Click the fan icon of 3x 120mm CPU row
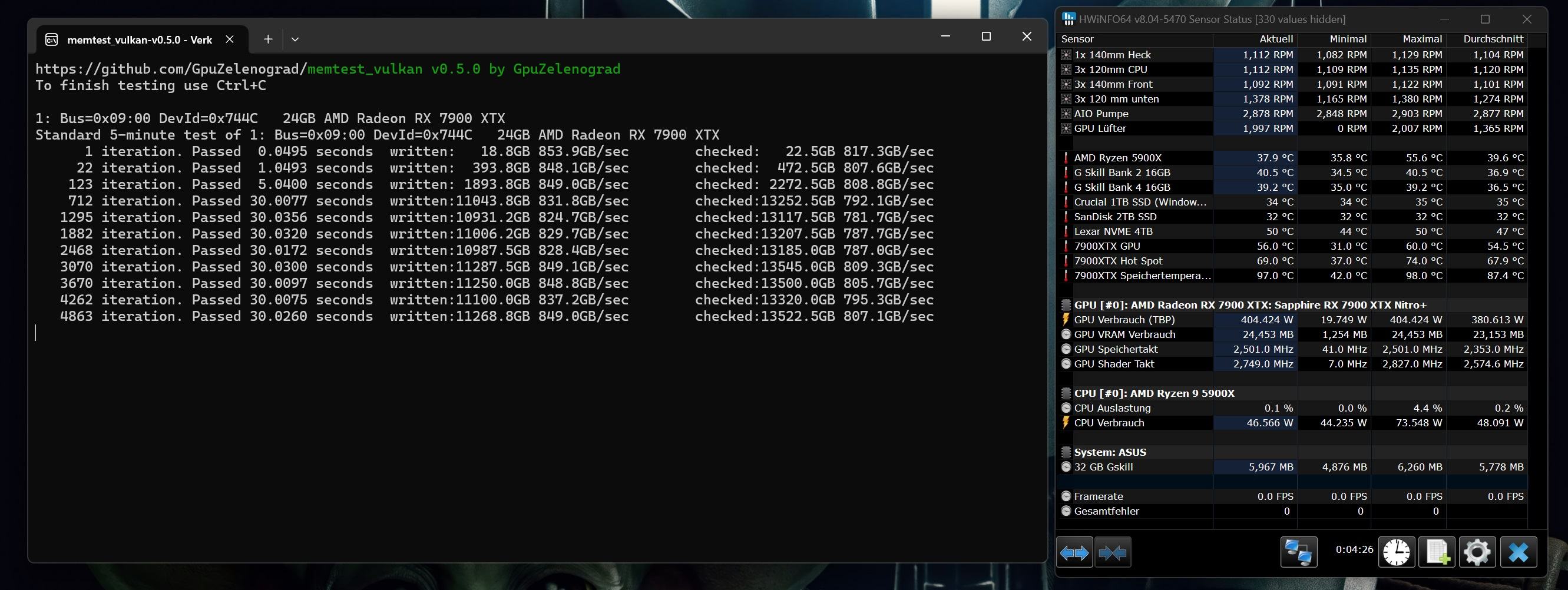The width and height of the screenshot is (1568, 590). [1066, 69]
